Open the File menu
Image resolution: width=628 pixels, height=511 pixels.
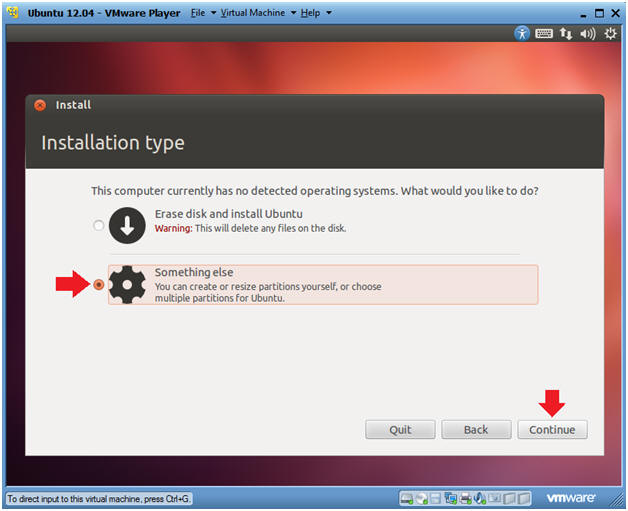[198, 13]
